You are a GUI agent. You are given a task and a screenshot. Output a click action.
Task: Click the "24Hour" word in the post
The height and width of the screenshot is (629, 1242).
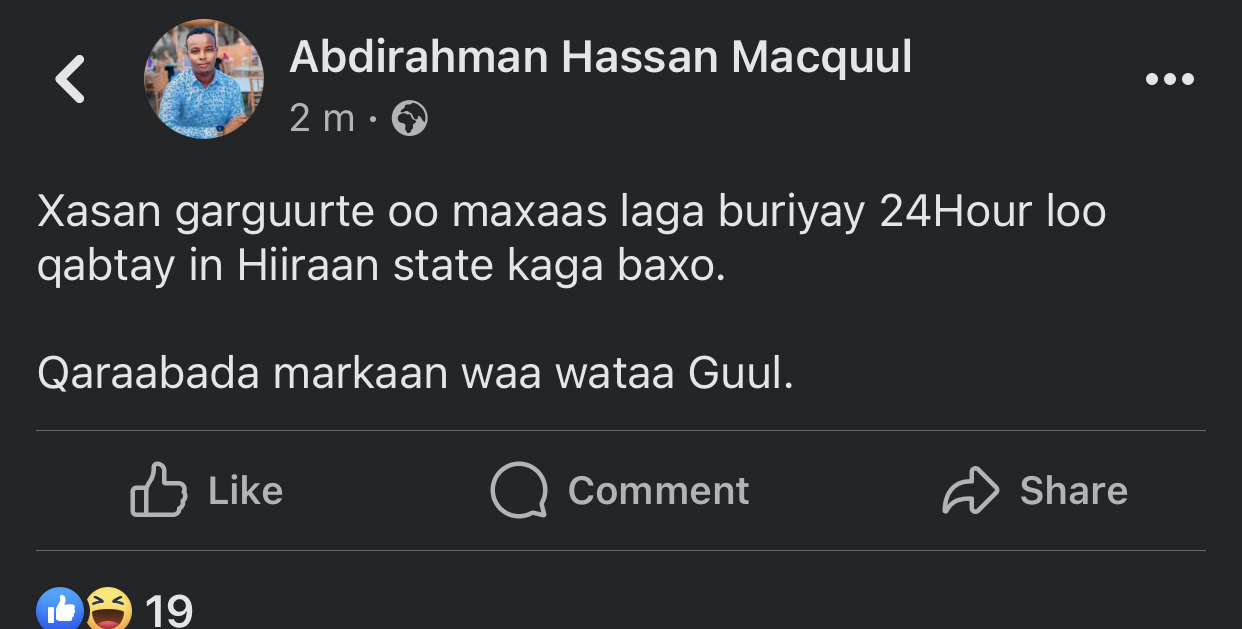click(x=954, y=214)
